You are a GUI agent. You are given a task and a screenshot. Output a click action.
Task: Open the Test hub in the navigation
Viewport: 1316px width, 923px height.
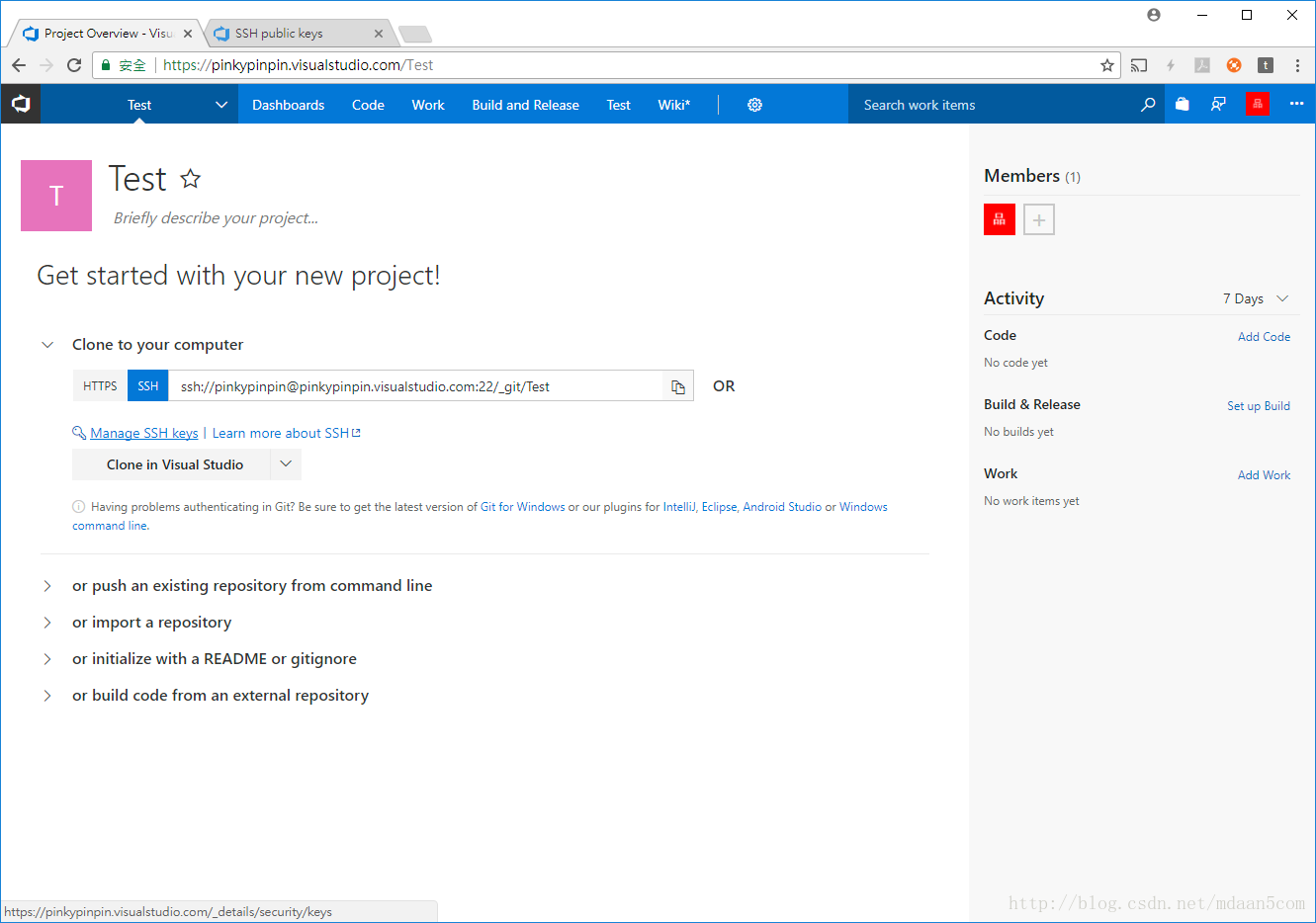[618, 105]
